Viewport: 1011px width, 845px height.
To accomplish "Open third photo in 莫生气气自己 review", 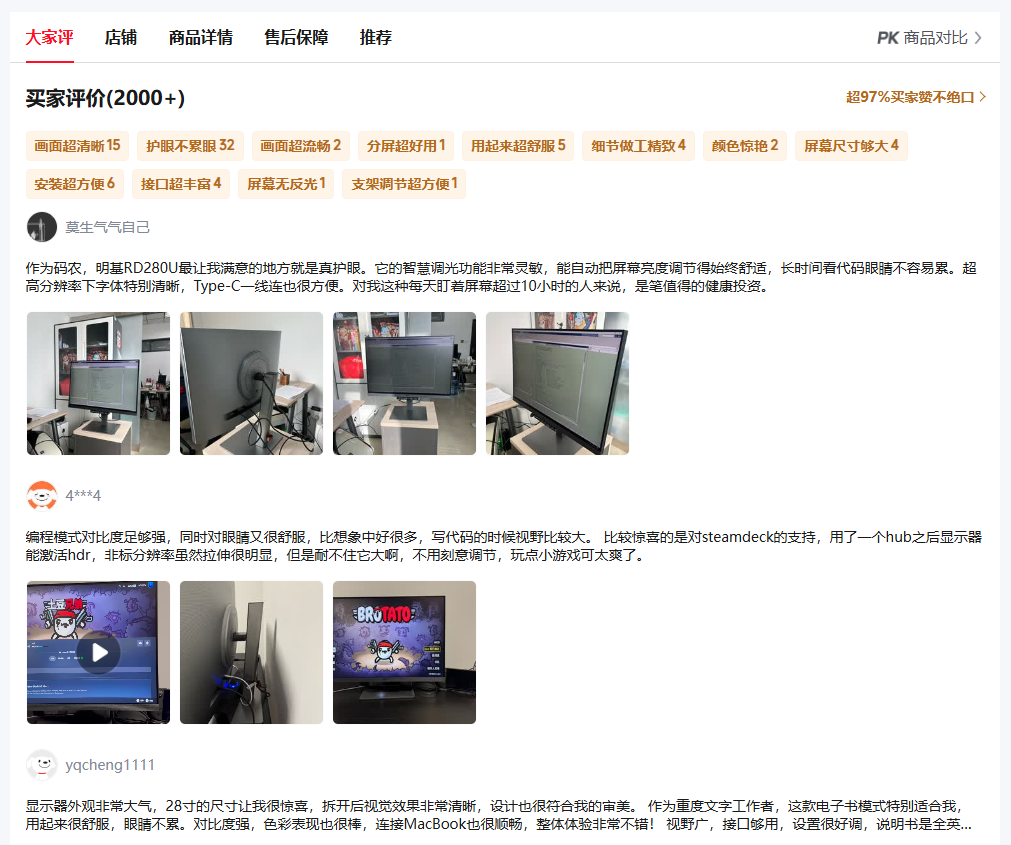I will (404, 384).
